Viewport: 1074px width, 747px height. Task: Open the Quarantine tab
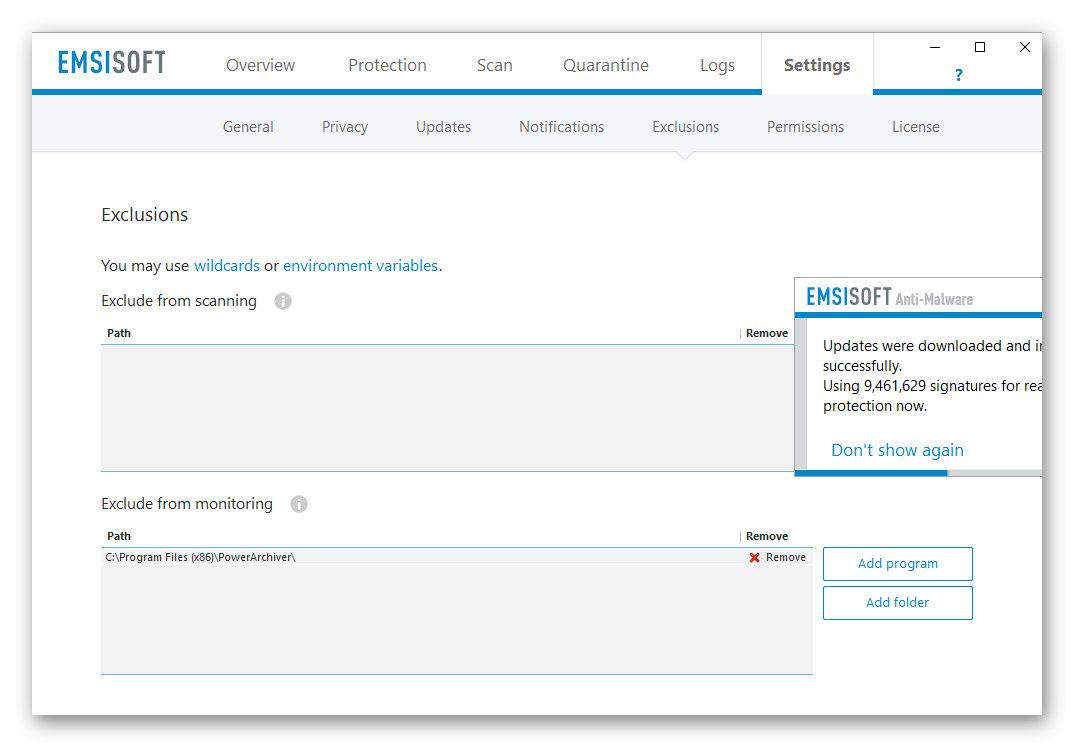(605, 65)
